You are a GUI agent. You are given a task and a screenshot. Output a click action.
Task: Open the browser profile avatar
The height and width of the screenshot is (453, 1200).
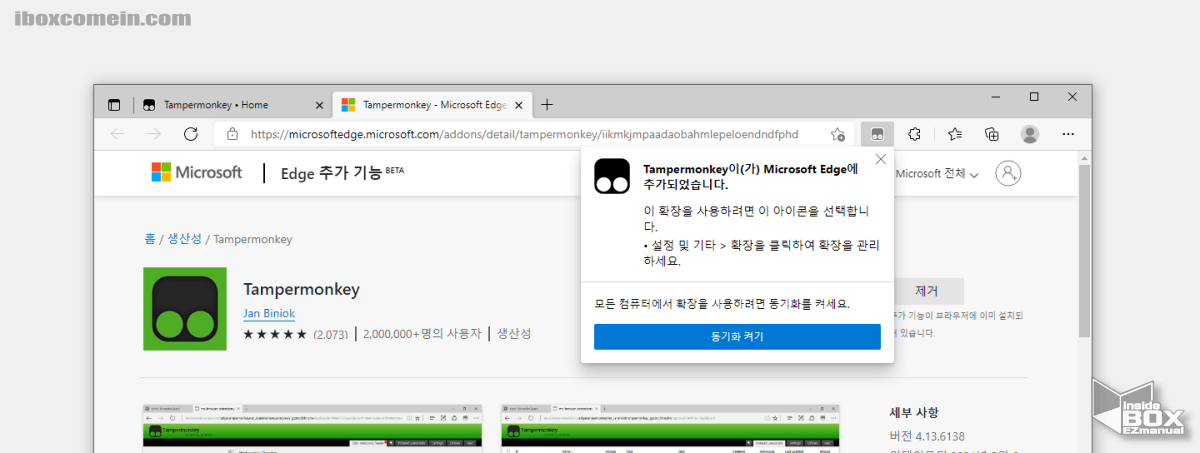coord(1030,134)
